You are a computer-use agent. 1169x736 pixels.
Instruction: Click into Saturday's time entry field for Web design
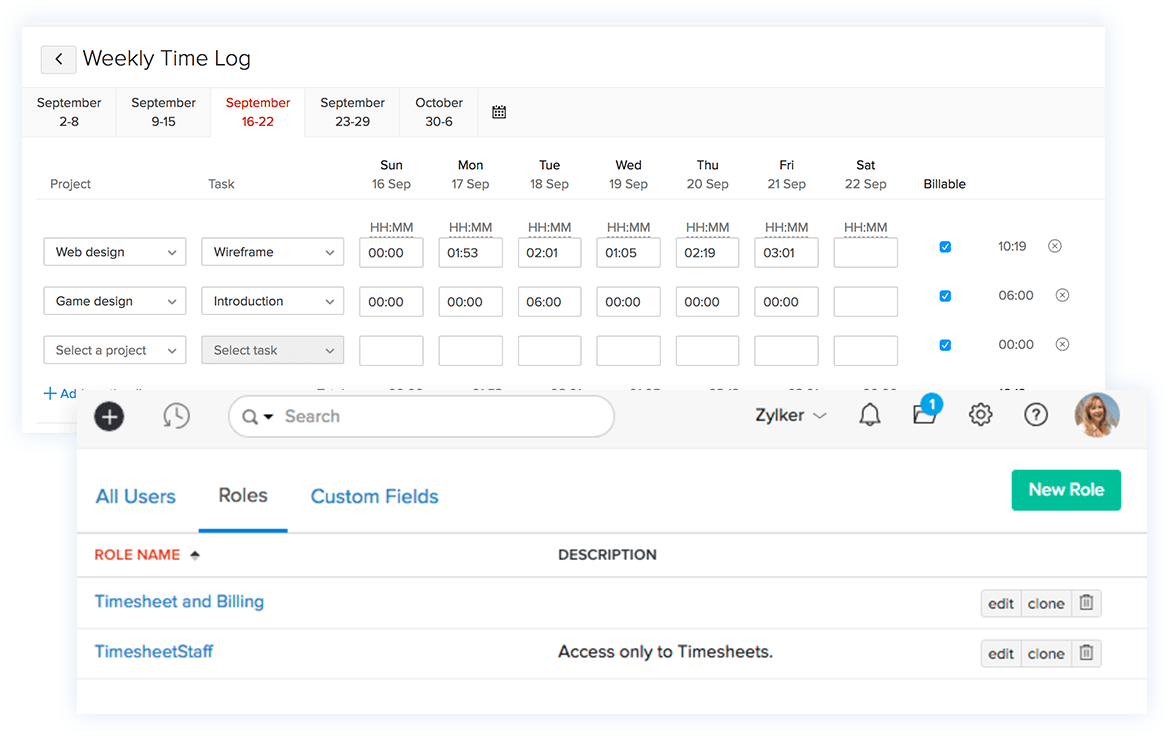point(865,252)
